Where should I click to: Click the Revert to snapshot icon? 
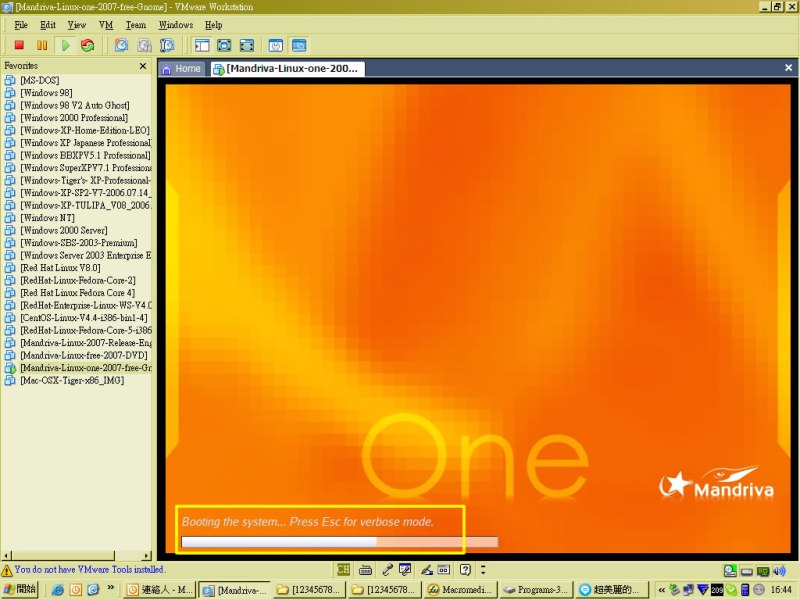pyautogui.click(x=144, y=45)
